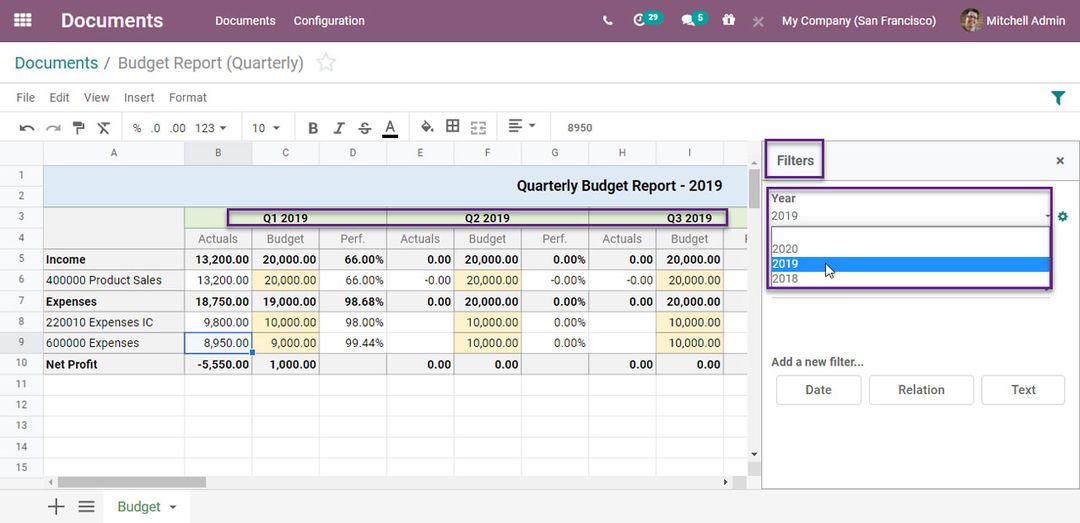This screenshot has height=523, width=1080.
Task: Add a new Date filter
Action: [818, 390]
